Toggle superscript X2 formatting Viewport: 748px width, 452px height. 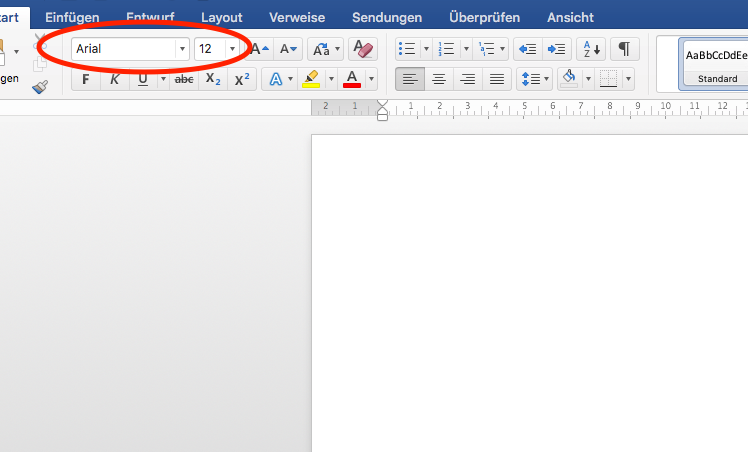pyautogui.click(x=242, y=79)
